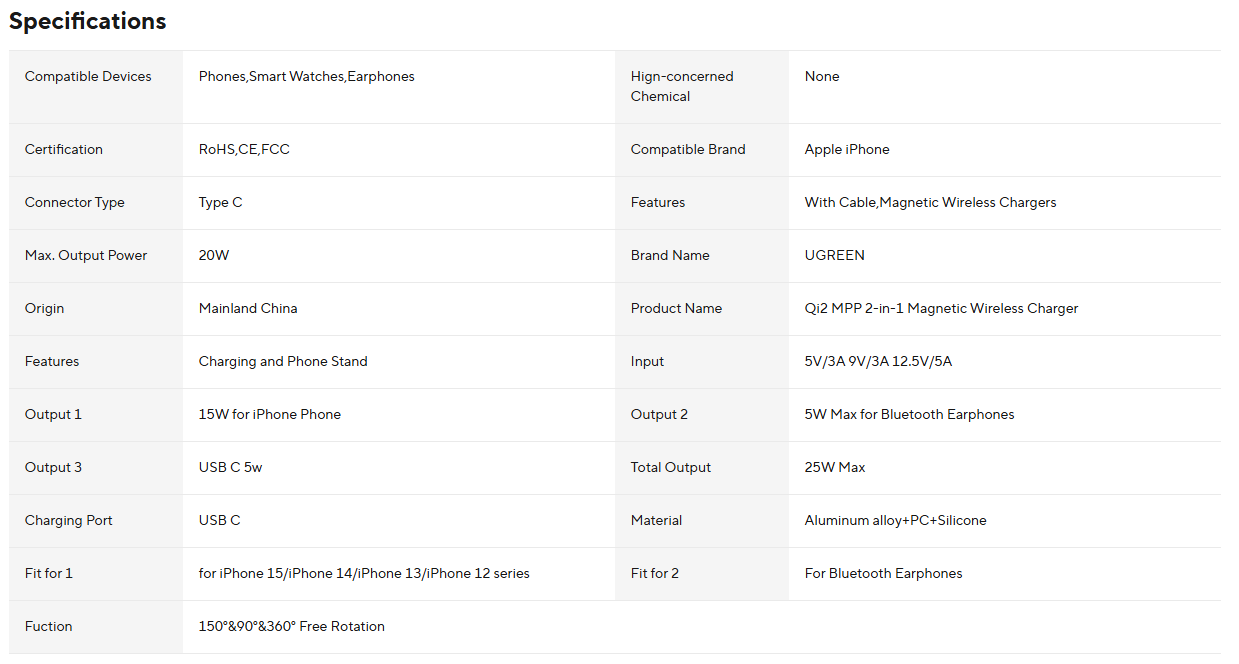The width and height of the screenshot is (1239, 664).
Task: Select the Mainland China origin value
Action: tap(248, 308)
